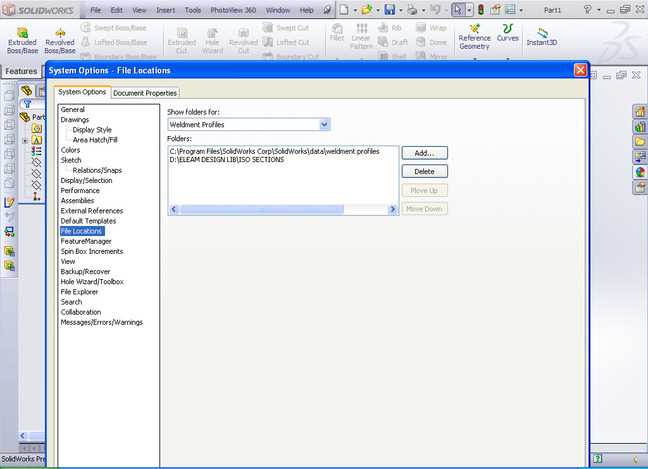The image size is (648, 469).
Task: Select File Locations in options list
Action: [82, 231]
